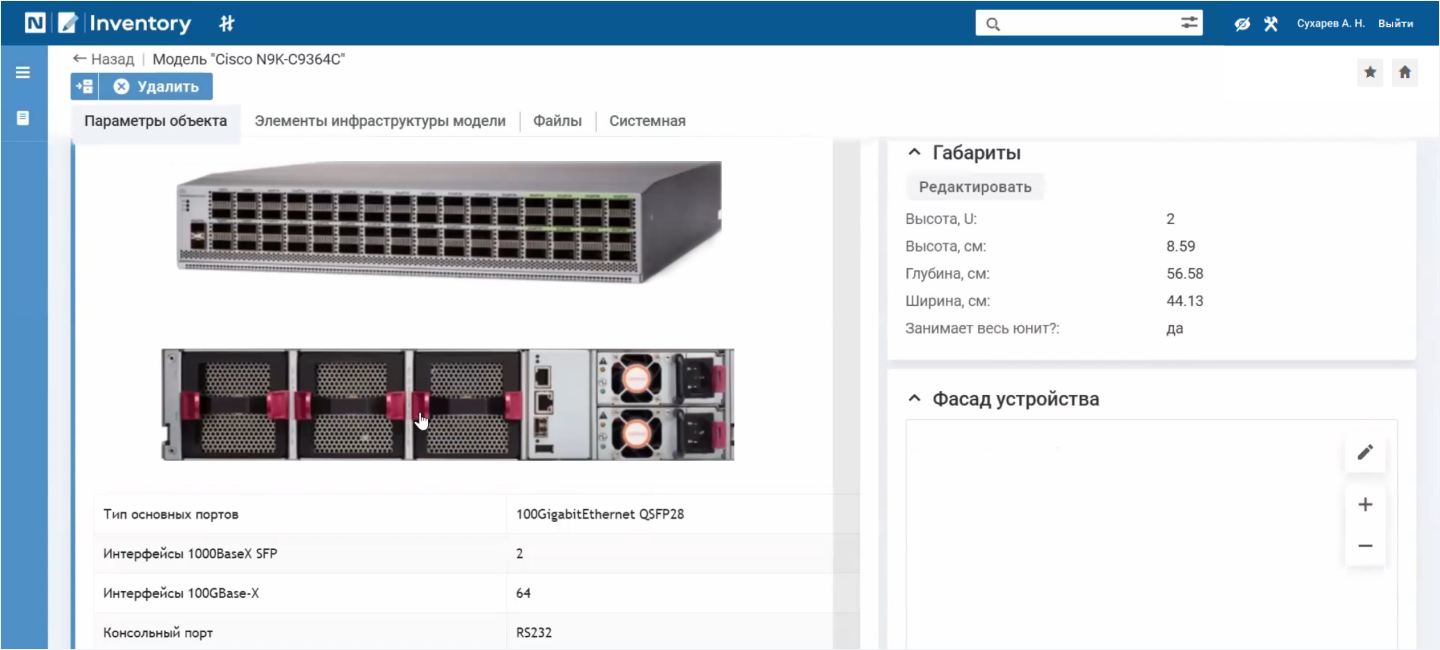Add page to favorites with star icon

point(1370,72)
